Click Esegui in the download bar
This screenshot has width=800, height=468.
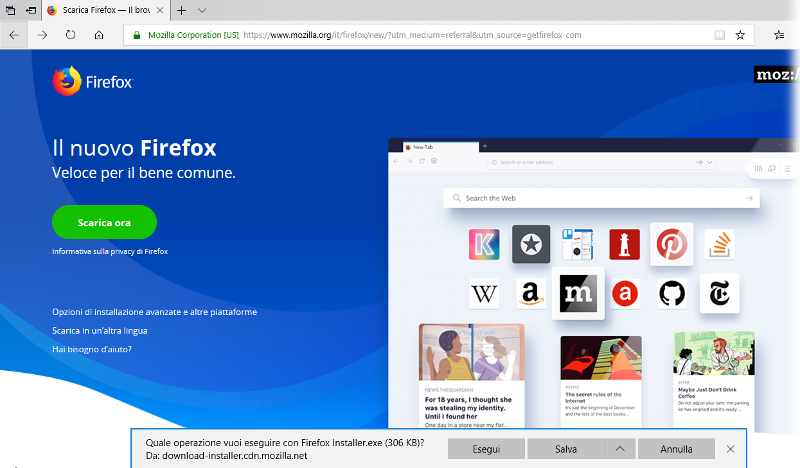click(x=486, y=449)
